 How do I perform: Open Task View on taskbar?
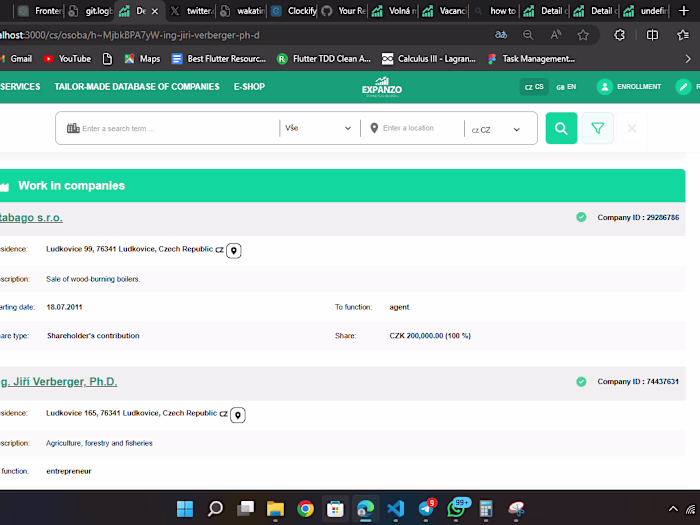(245, 508)
